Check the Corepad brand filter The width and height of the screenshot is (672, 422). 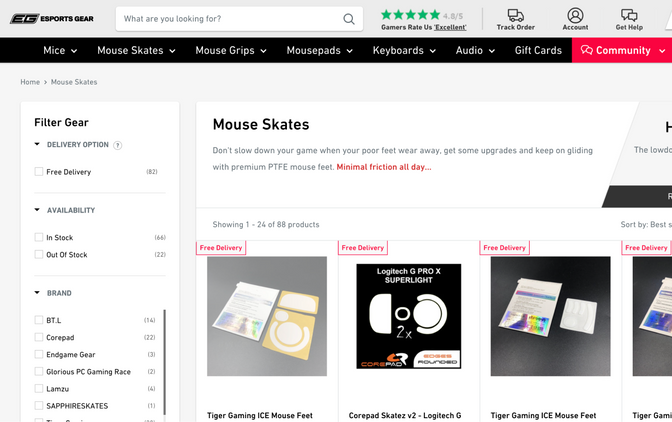tap(39, 338)
